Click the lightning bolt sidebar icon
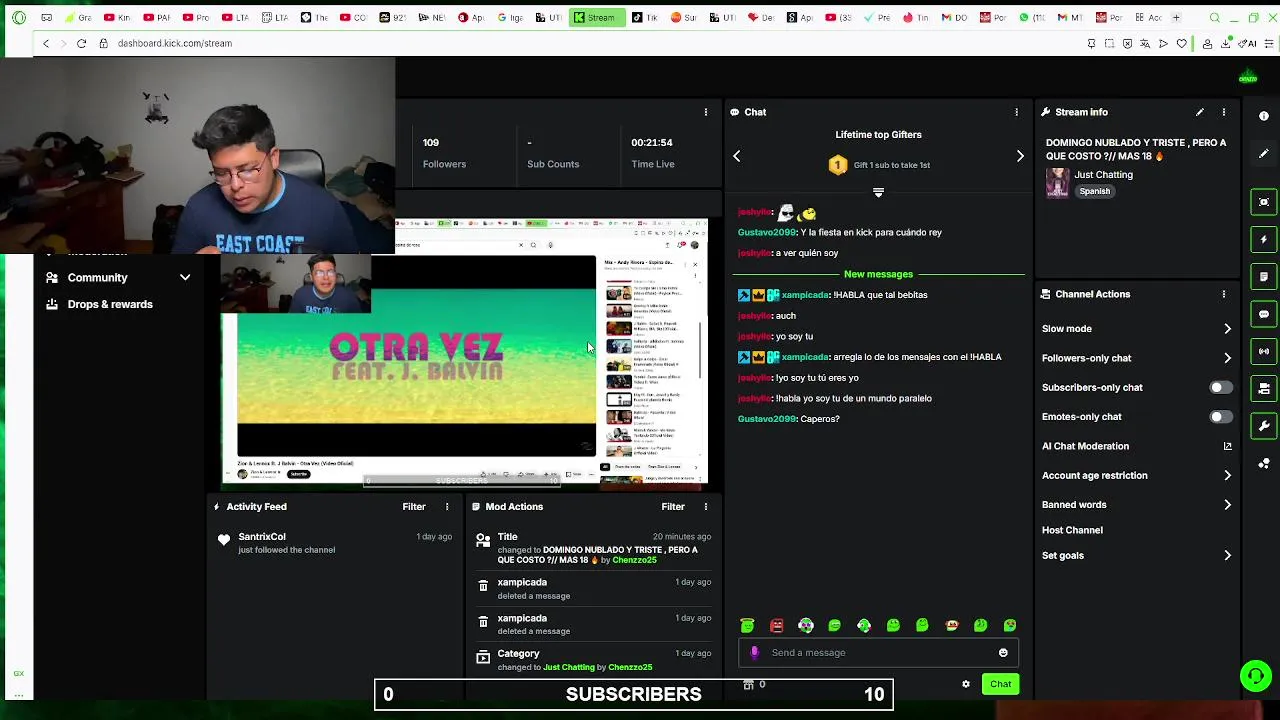1280x720 pixels. click(x=1264, y=240)
